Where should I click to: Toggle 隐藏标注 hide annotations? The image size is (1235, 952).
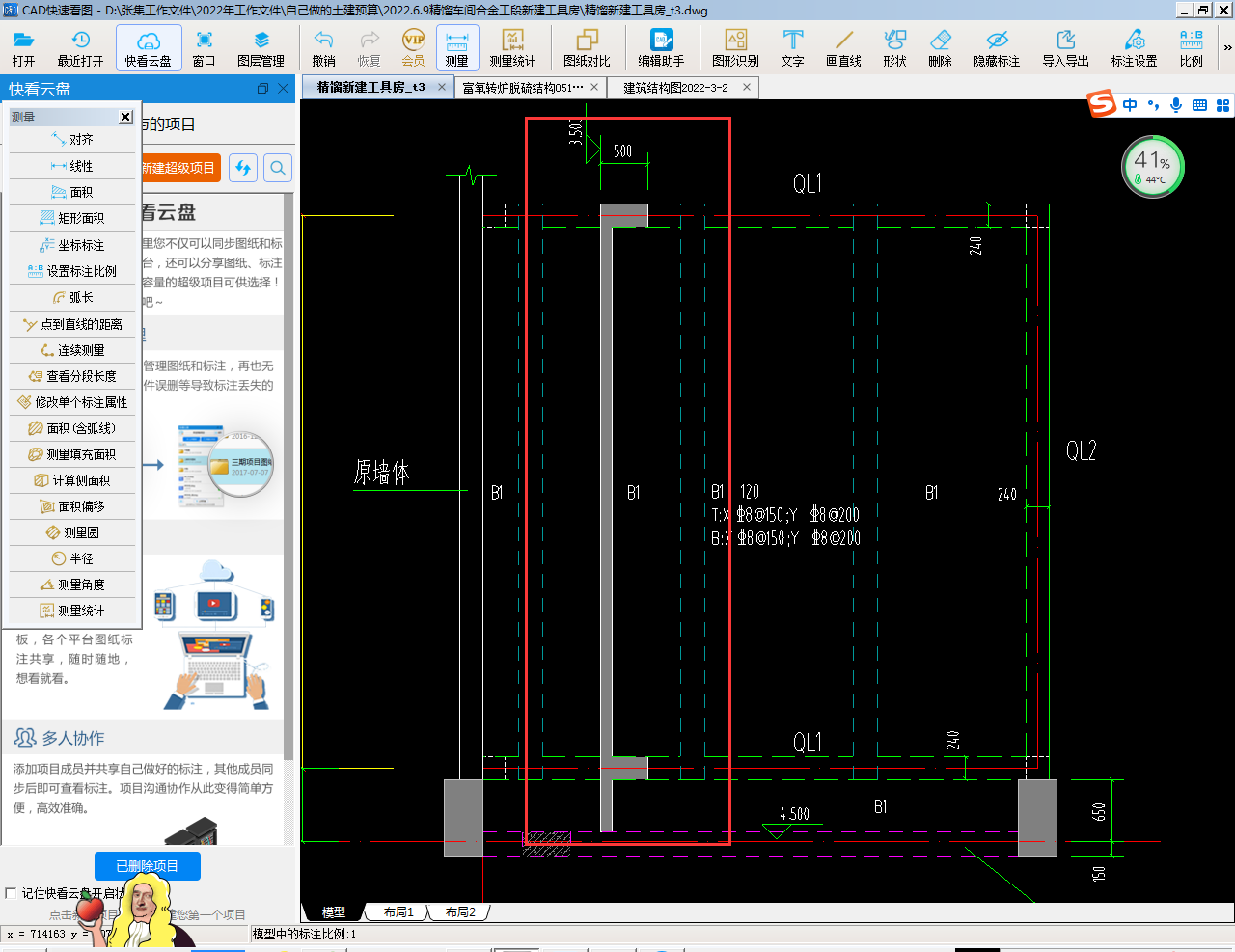click(x=997, y=48)
